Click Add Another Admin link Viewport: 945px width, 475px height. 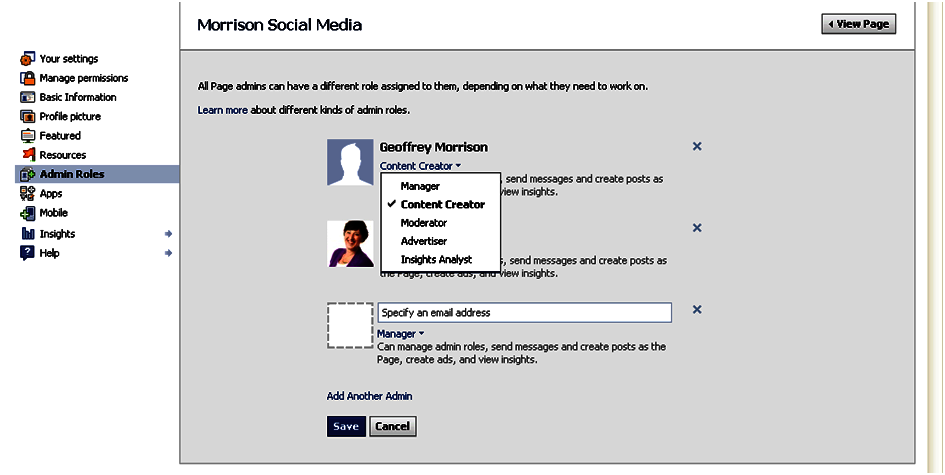click(x=369, y=396)
